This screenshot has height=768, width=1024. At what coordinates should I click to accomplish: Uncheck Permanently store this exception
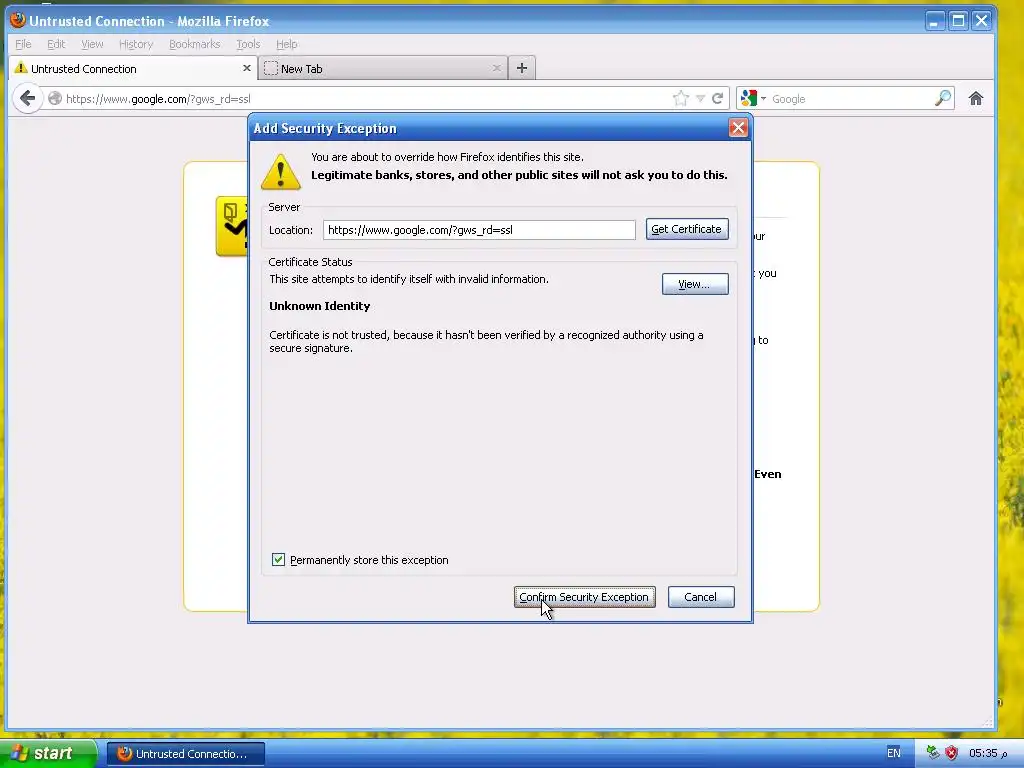pyautogui.click(x=278, y=560)
